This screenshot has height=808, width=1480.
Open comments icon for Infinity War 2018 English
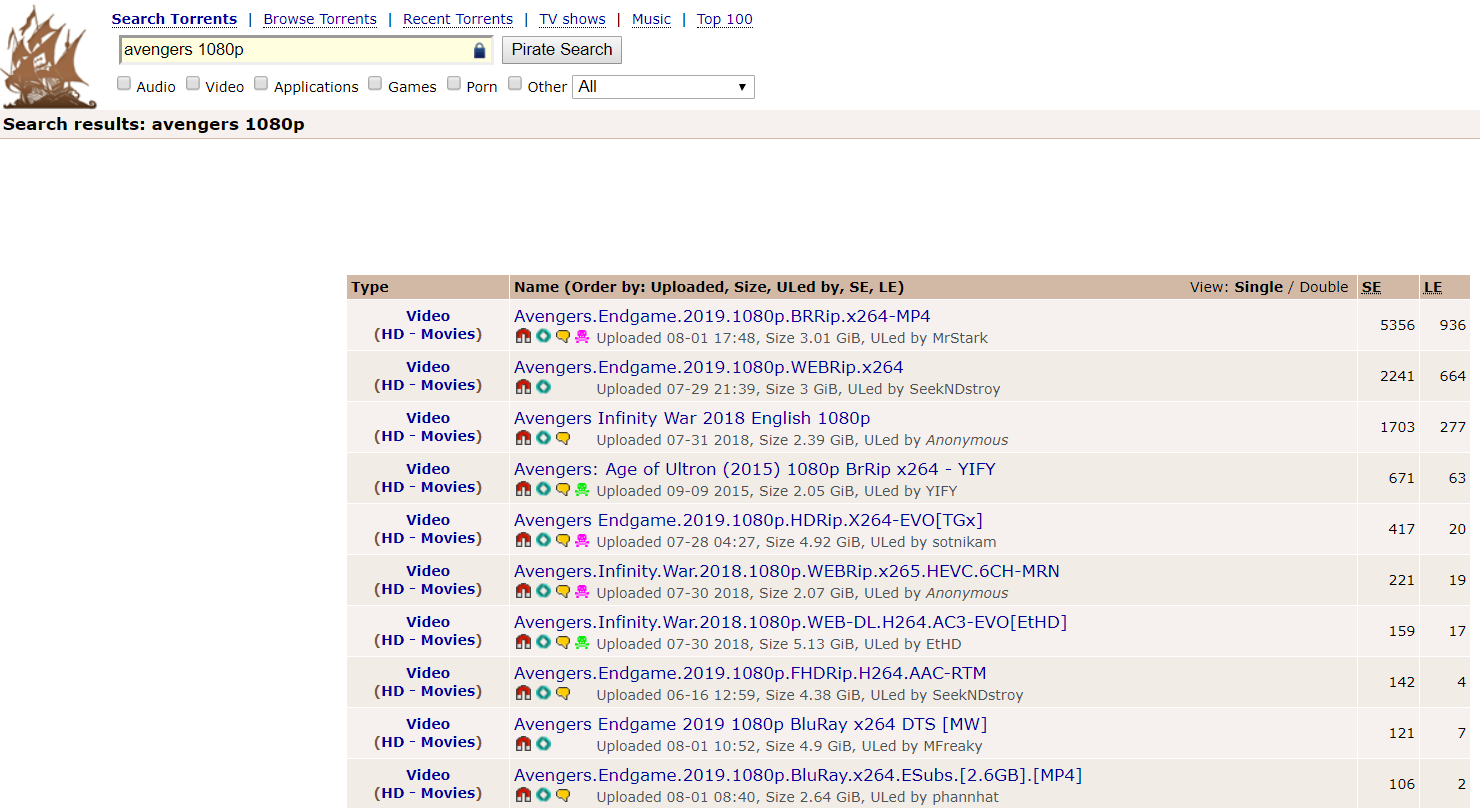(563, 439)
